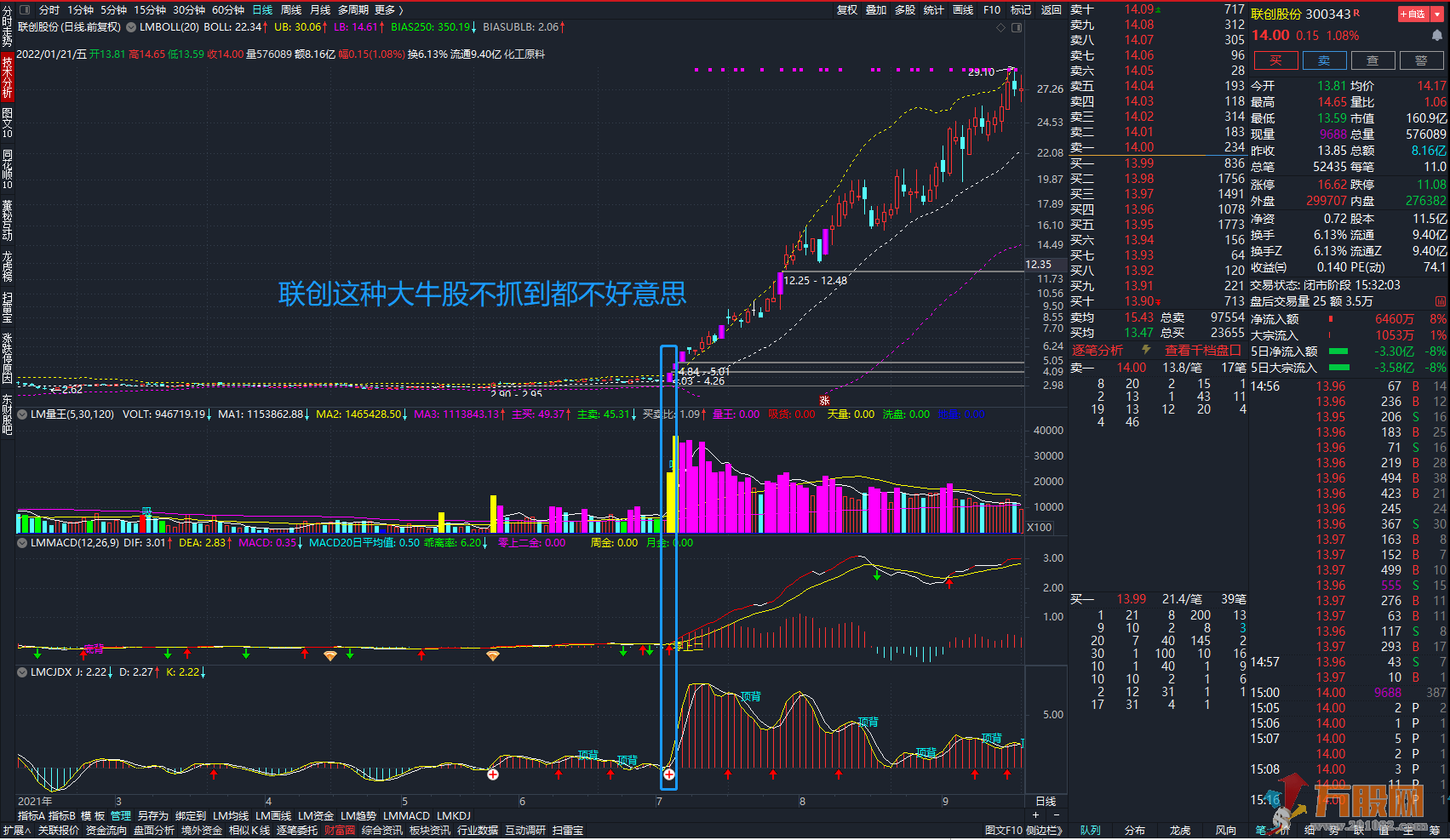Switch to 60分钟 period

228,10
